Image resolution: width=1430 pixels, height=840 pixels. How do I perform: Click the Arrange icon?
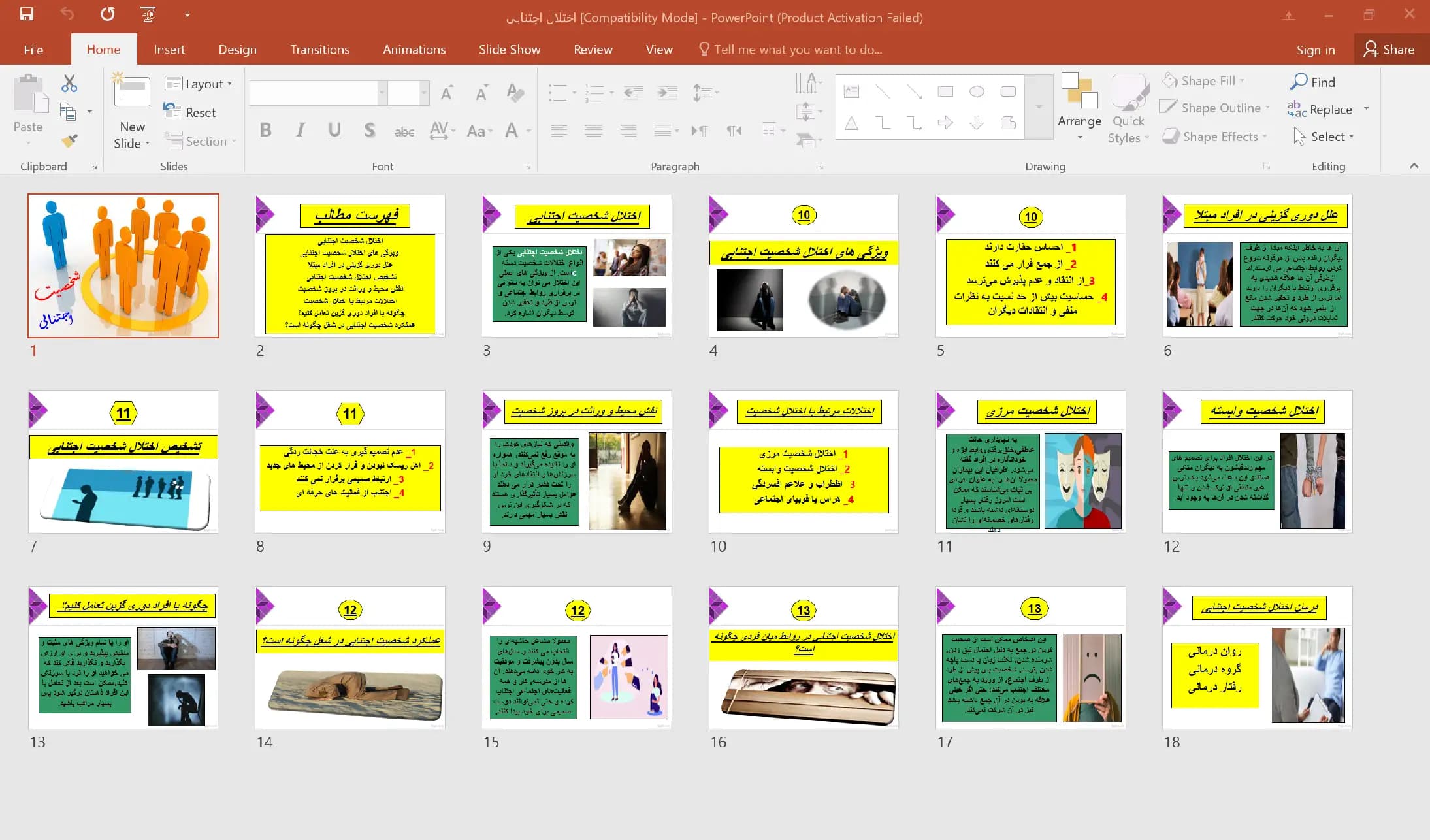click(x=1079, y=91)
